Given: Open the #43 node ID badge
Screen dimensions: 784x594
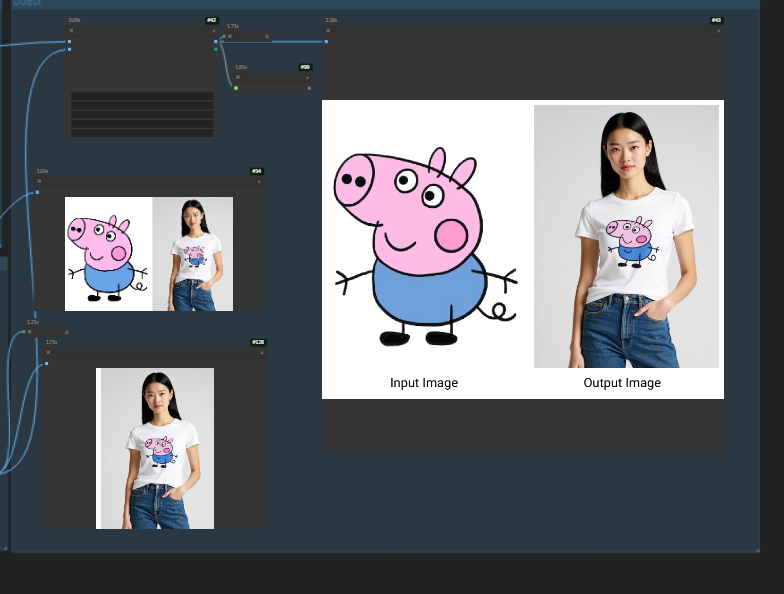Looking at the screenshot, I should click(x=716, y=20).
